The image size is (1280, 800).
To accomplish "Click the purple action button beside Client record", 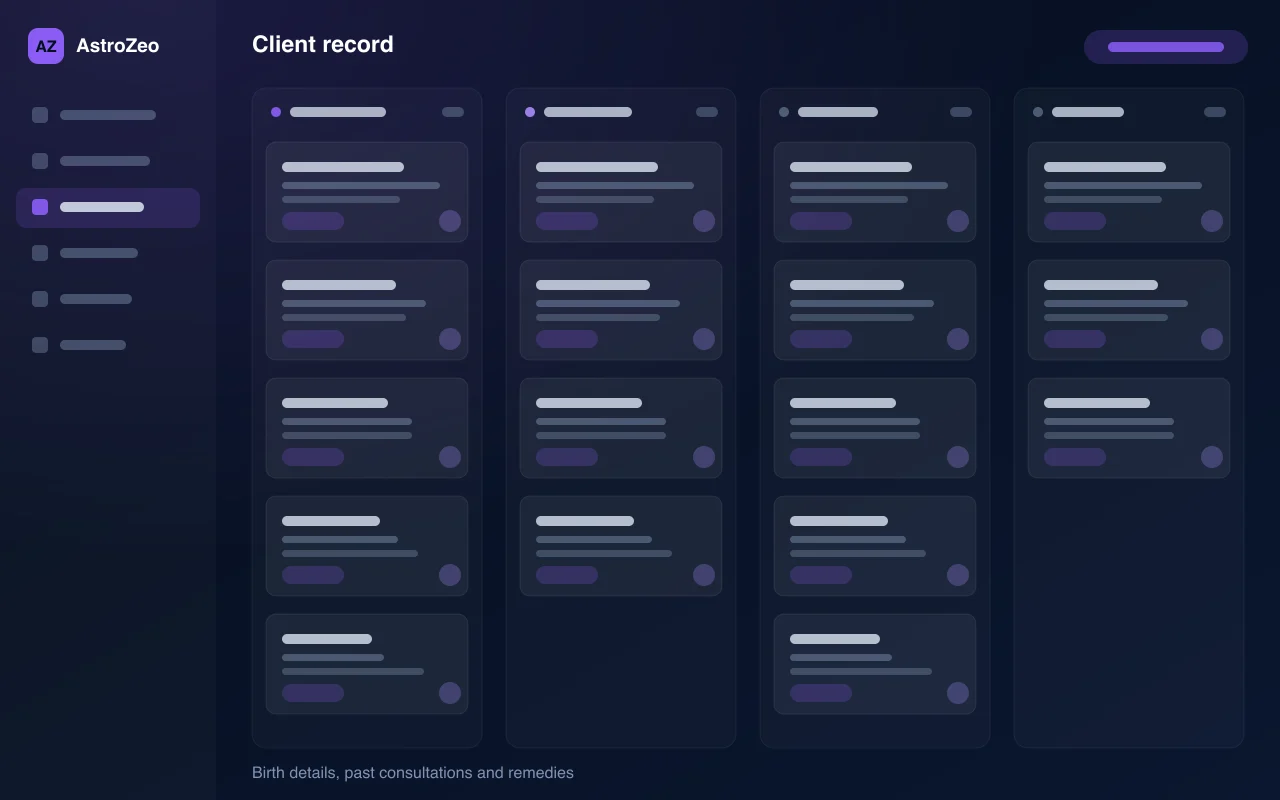I will click(1166, 47).
